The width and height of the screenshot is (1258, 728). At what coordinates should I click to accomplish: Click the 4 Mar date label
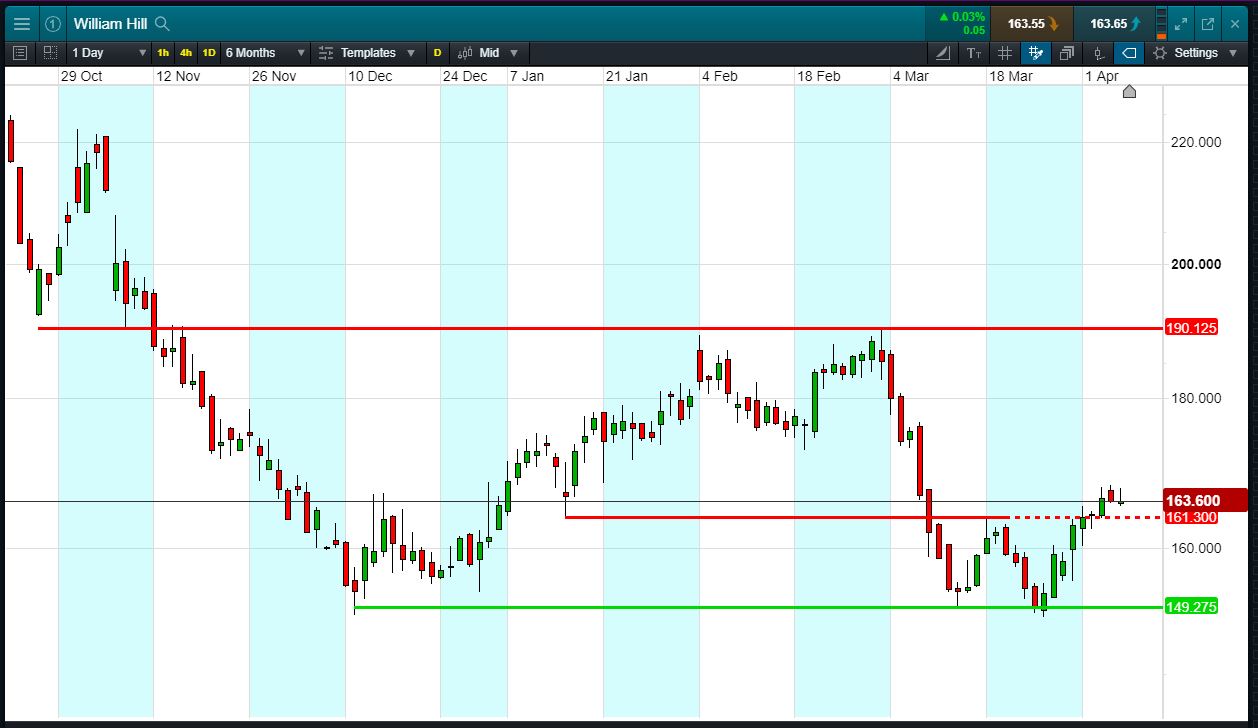[911, 76]
